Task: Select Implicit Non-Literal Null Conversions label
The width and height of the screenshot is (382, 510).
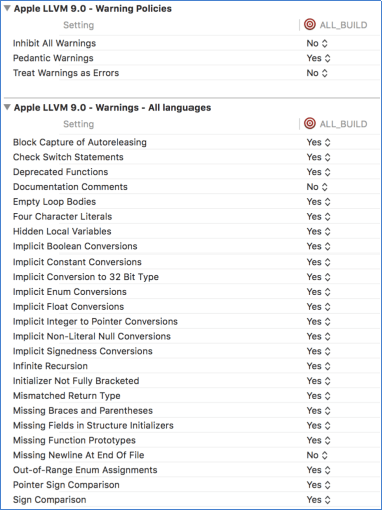Action: (92, 336)
